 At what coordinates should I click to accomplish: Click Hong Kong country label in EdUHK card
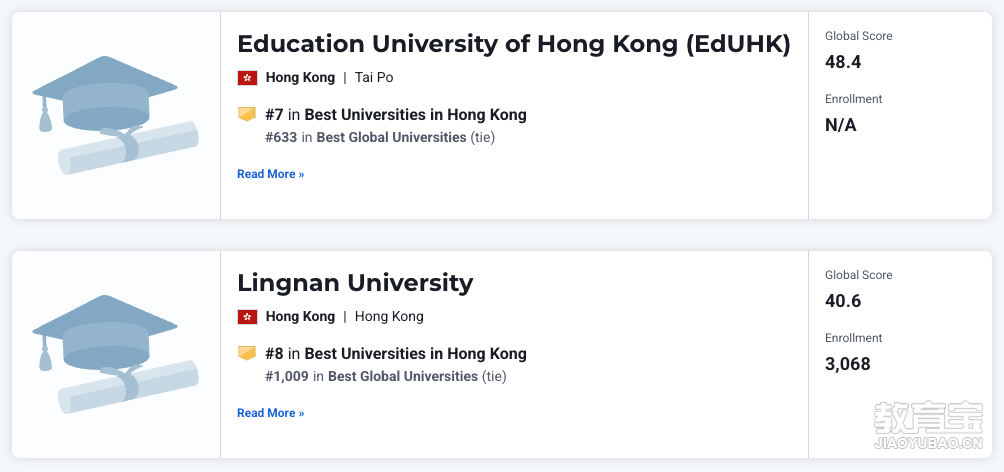pos(300,77)
